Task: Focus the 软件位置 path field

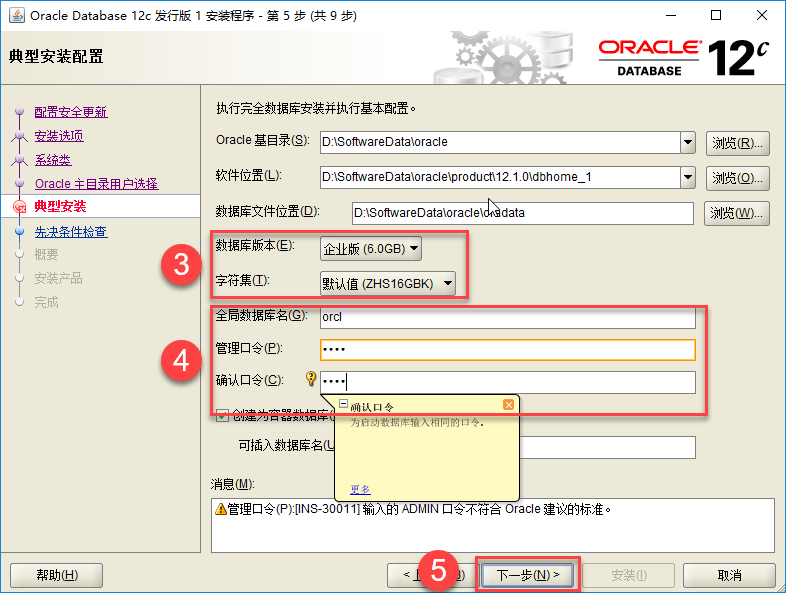Action: coord(500,177)
